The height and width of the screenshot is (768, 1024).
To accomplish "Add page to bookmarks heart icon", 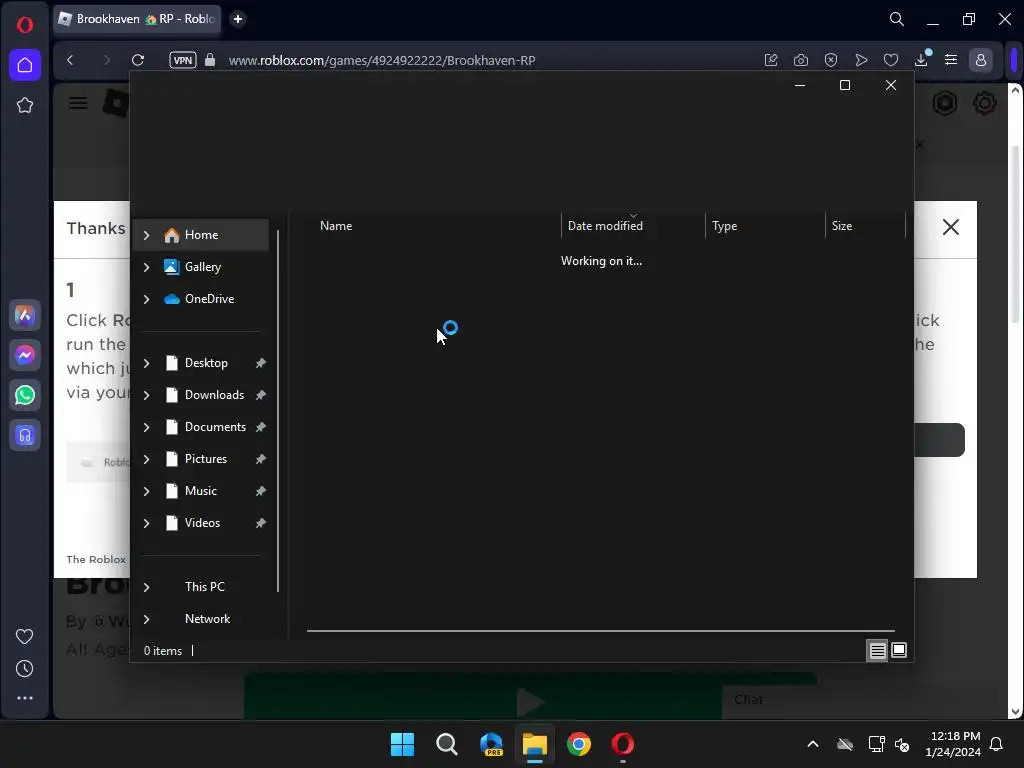I will point(891,60).
